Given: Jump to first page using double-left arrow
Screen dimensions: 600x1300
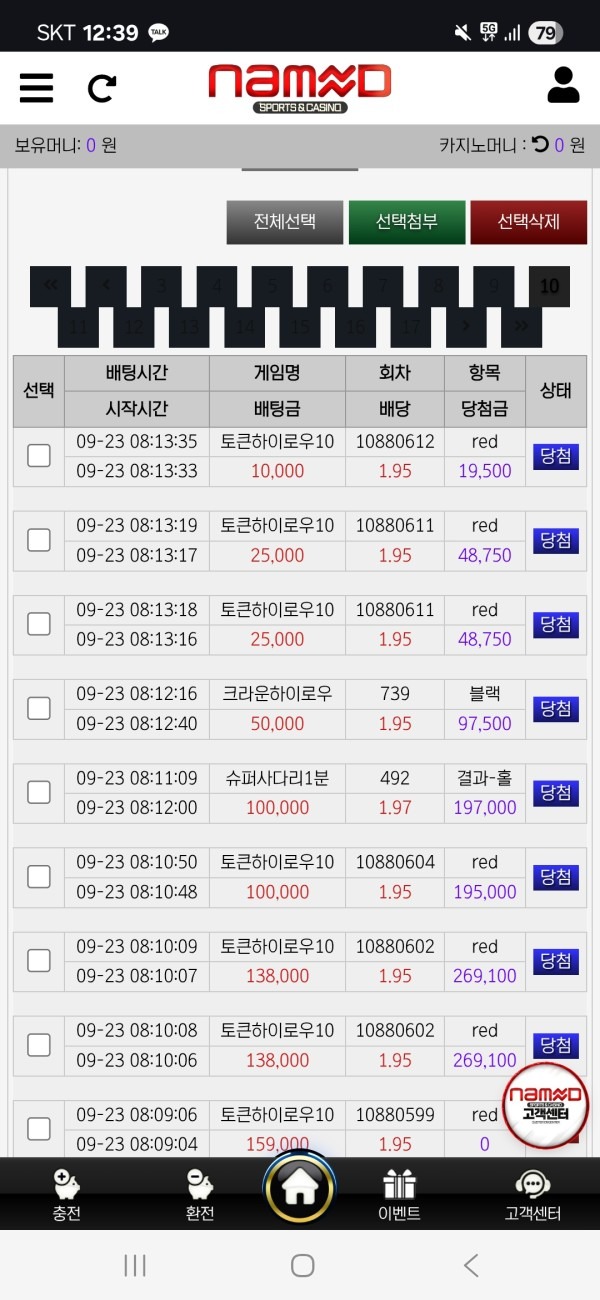Looking at the screenshot, I should [x=51, y=285].
